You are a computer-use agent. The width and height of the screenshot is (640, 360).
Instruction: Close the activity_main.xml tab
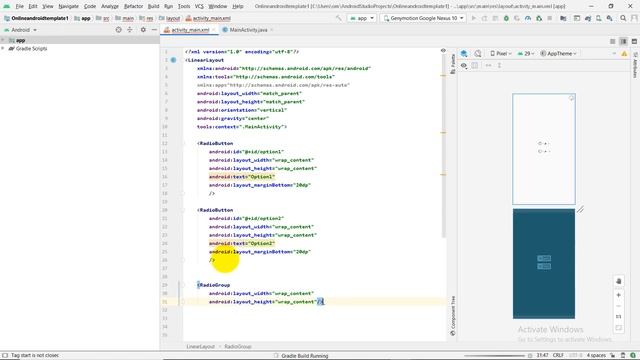(x=213, y=30)
